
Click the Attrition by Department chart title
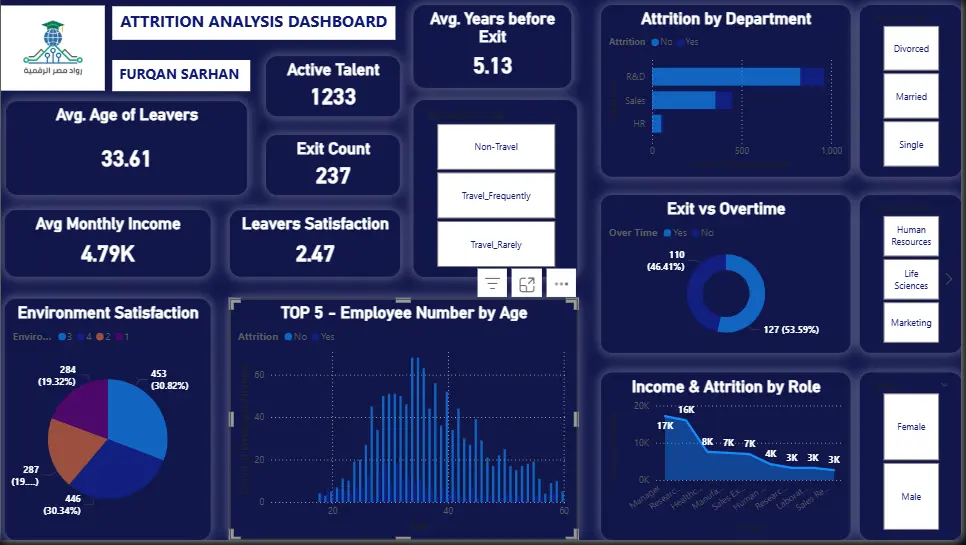726,19
